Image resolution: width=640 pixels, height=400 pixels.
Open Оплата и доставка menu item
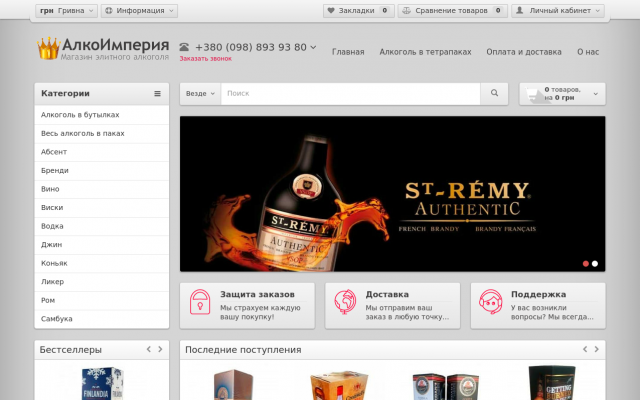click(524, 52)
